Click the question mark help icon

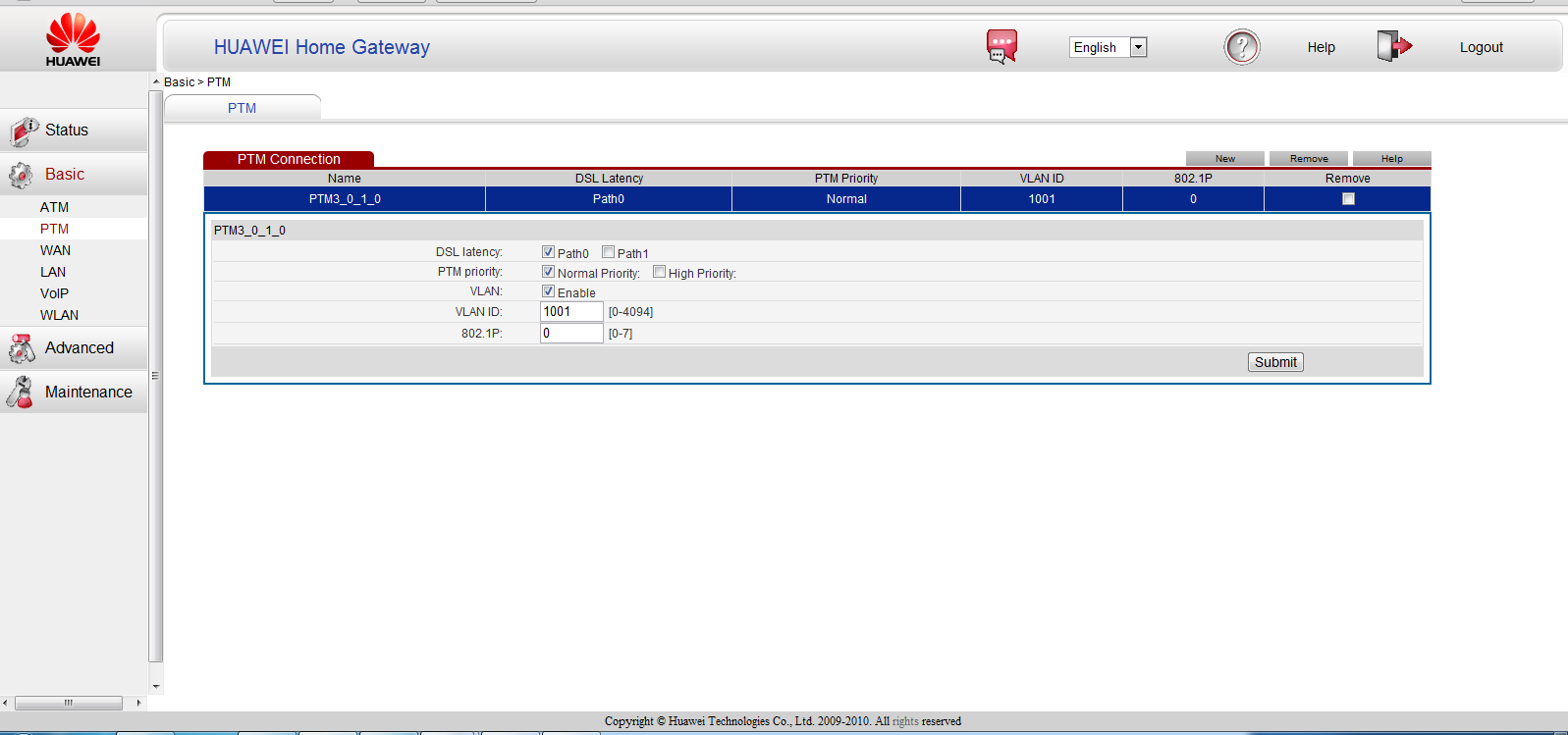(1242, 47)
